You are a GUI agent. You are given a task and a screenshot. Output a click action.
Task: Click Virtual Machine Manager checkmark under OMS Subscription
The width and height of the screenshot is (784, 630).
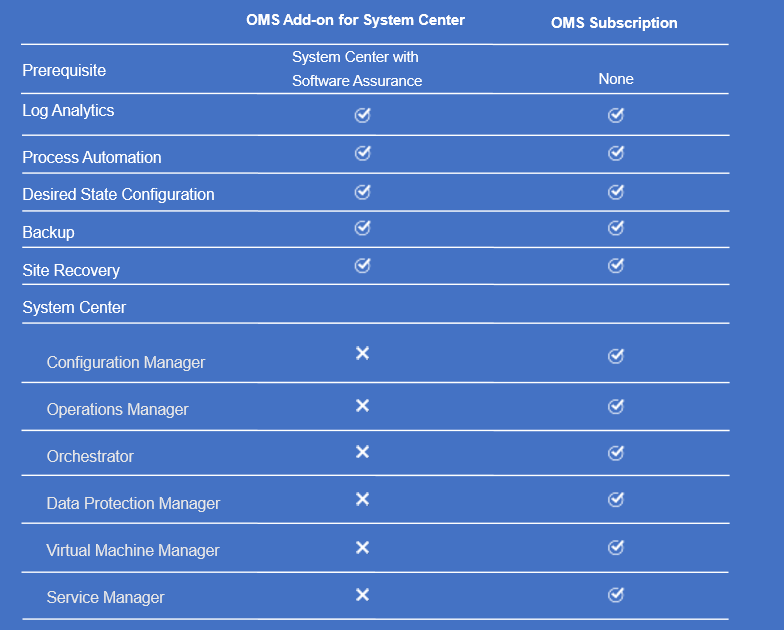click(616, 548)
